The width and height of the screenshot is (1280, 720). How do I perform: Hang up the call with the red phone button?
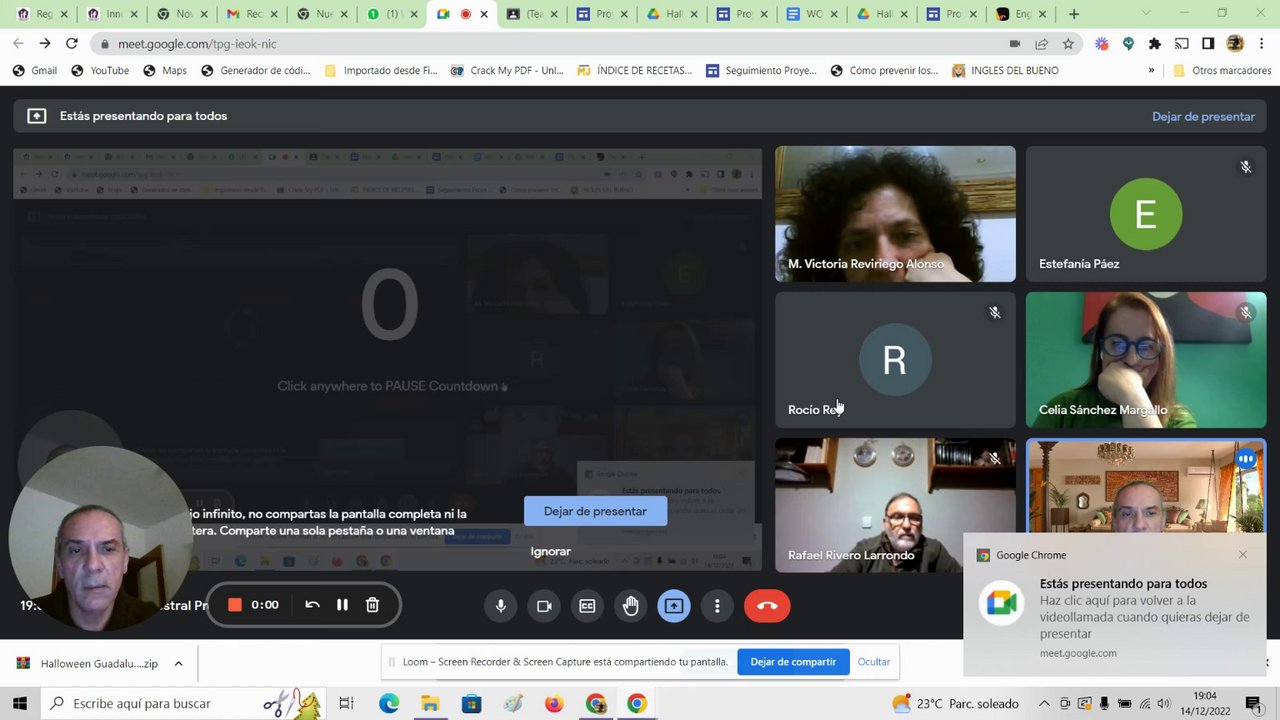click(767, 606)
